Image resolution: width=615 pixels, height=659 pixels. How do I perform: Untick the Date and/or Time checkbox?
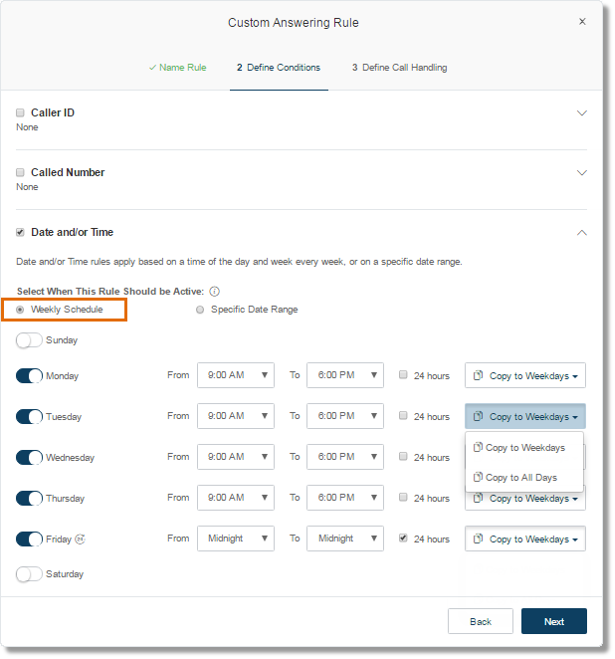coord(20,232)
